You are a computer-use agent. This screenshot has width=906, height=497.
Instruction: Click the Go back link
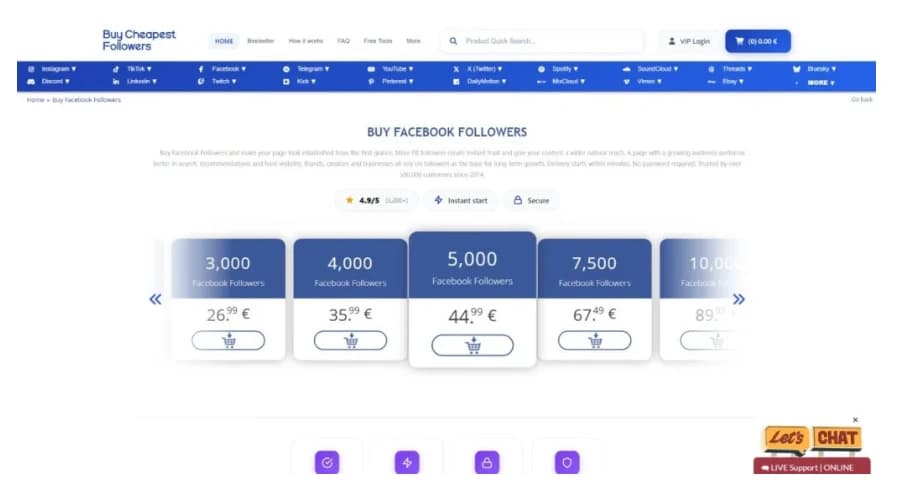(862, 100)
